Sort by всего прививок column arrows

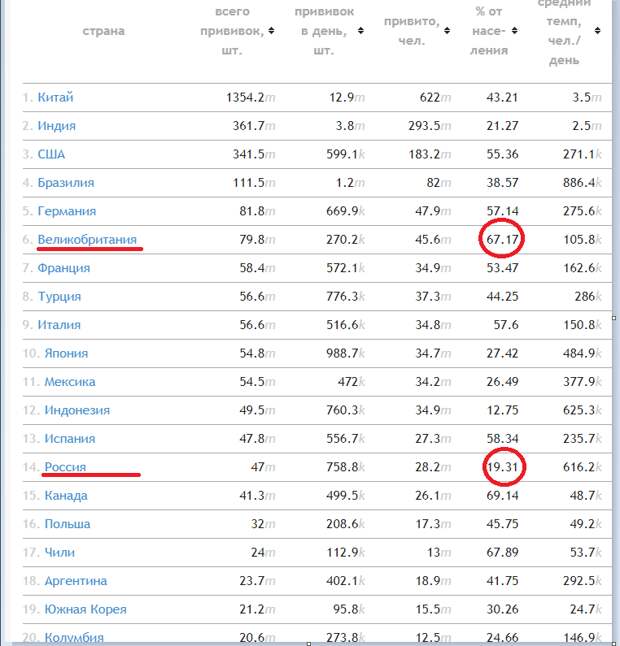[270, 31]
